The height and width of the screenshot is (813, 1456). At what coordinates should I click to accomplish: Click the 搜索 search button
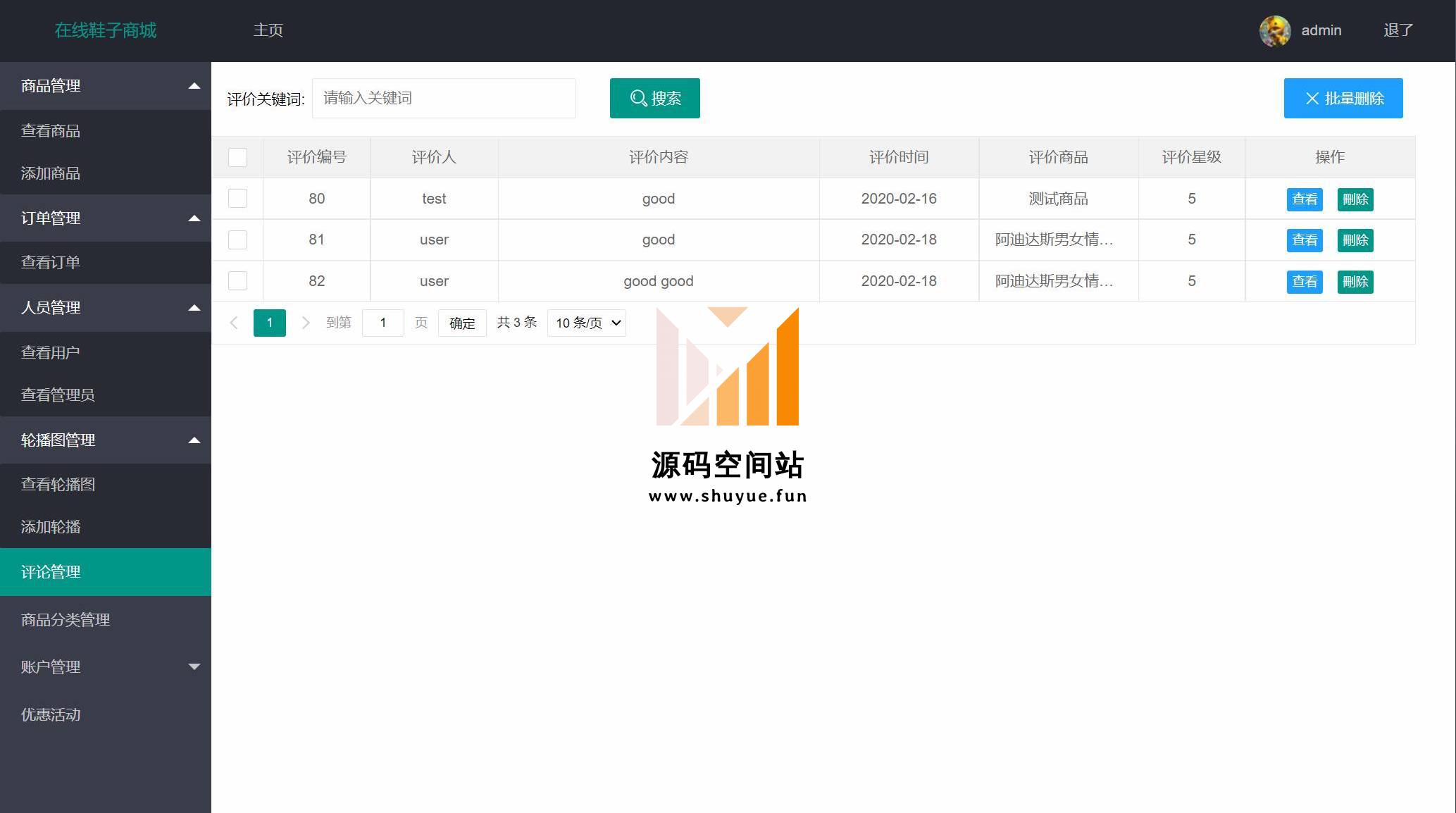655,98
